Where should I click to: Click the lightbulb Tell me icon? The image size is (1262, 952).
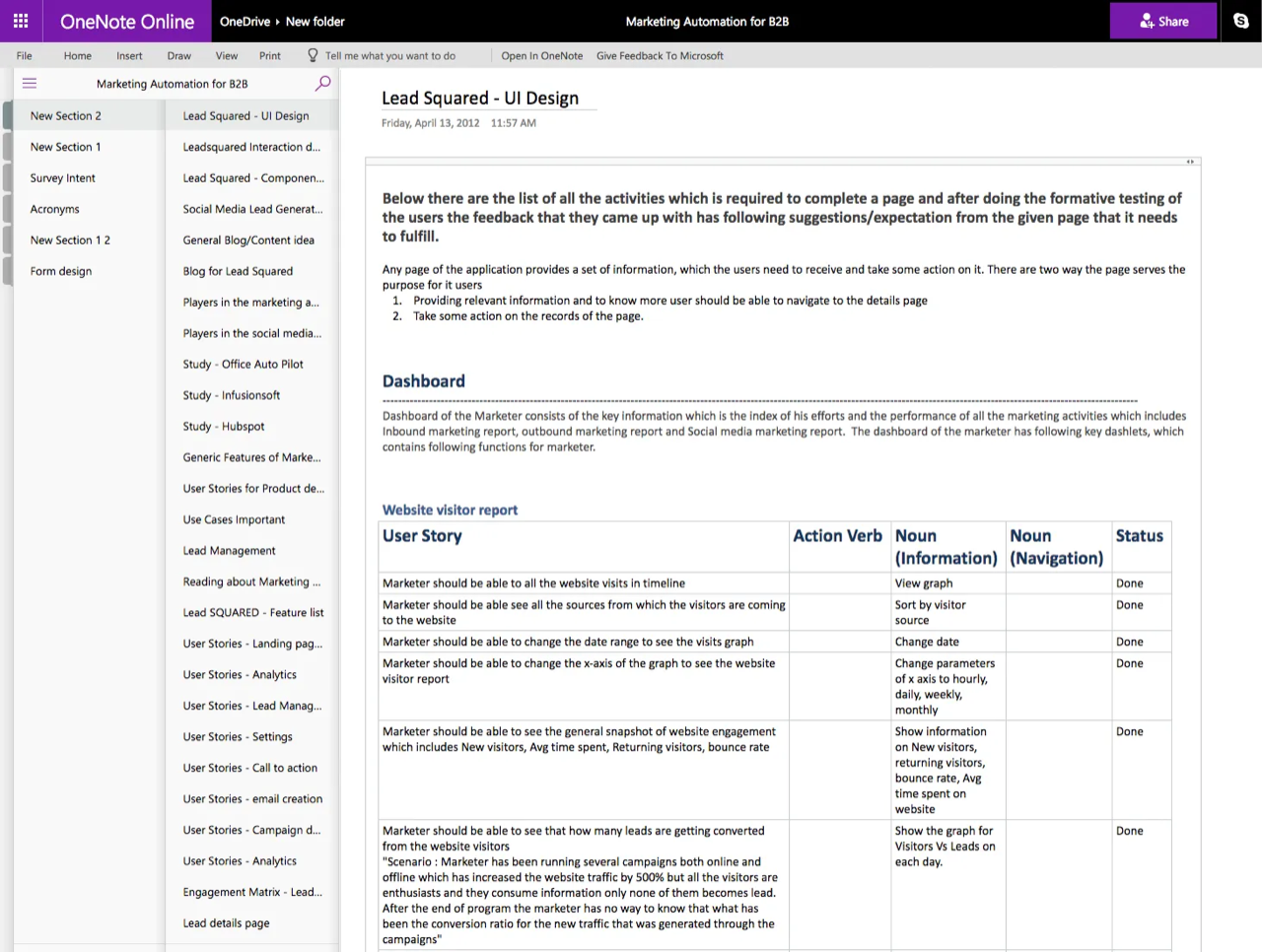[313, 55]
